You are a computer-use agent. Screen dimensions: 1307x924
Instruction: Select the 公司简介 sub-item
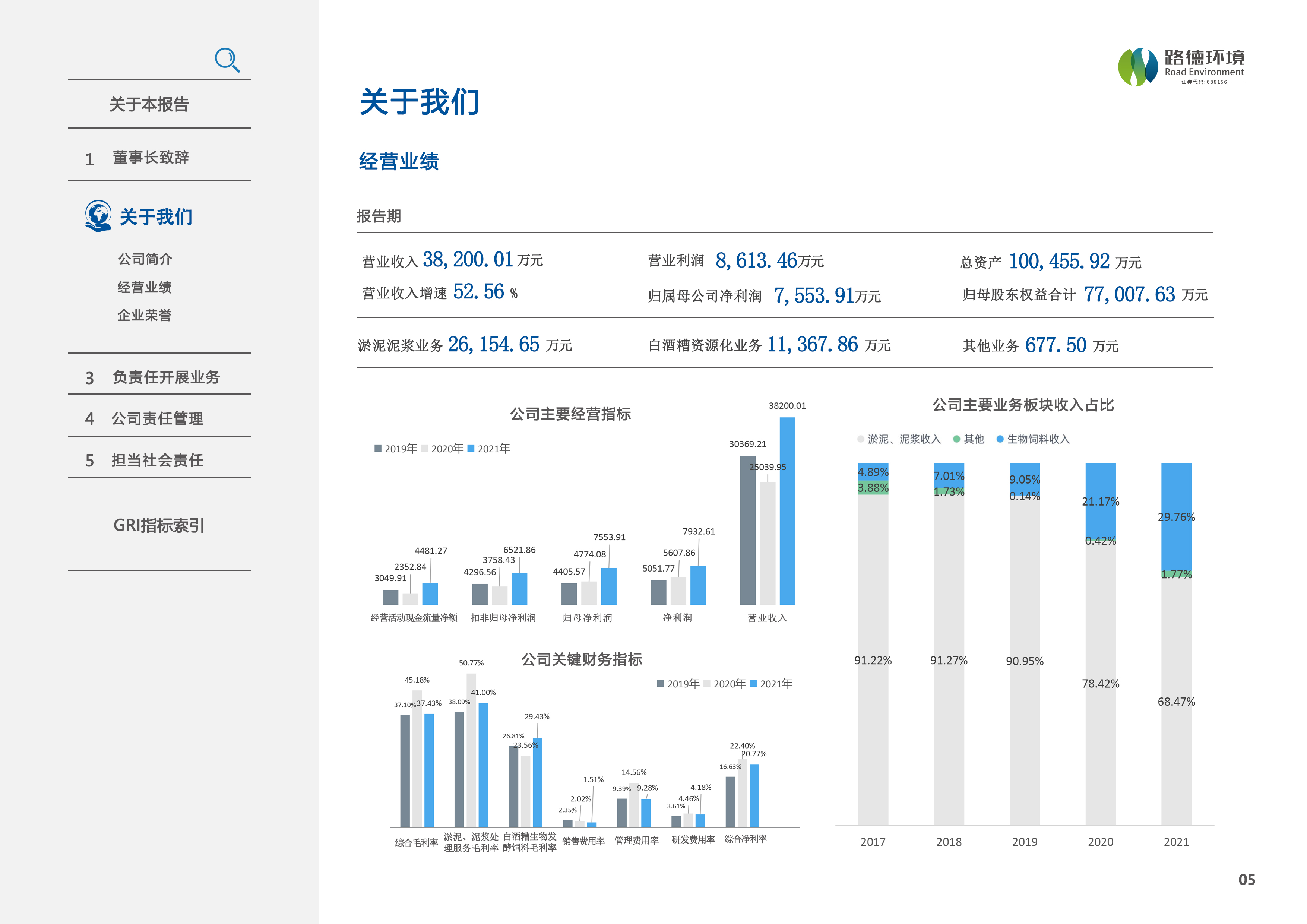pyautogui.click(x=145, y=259)
